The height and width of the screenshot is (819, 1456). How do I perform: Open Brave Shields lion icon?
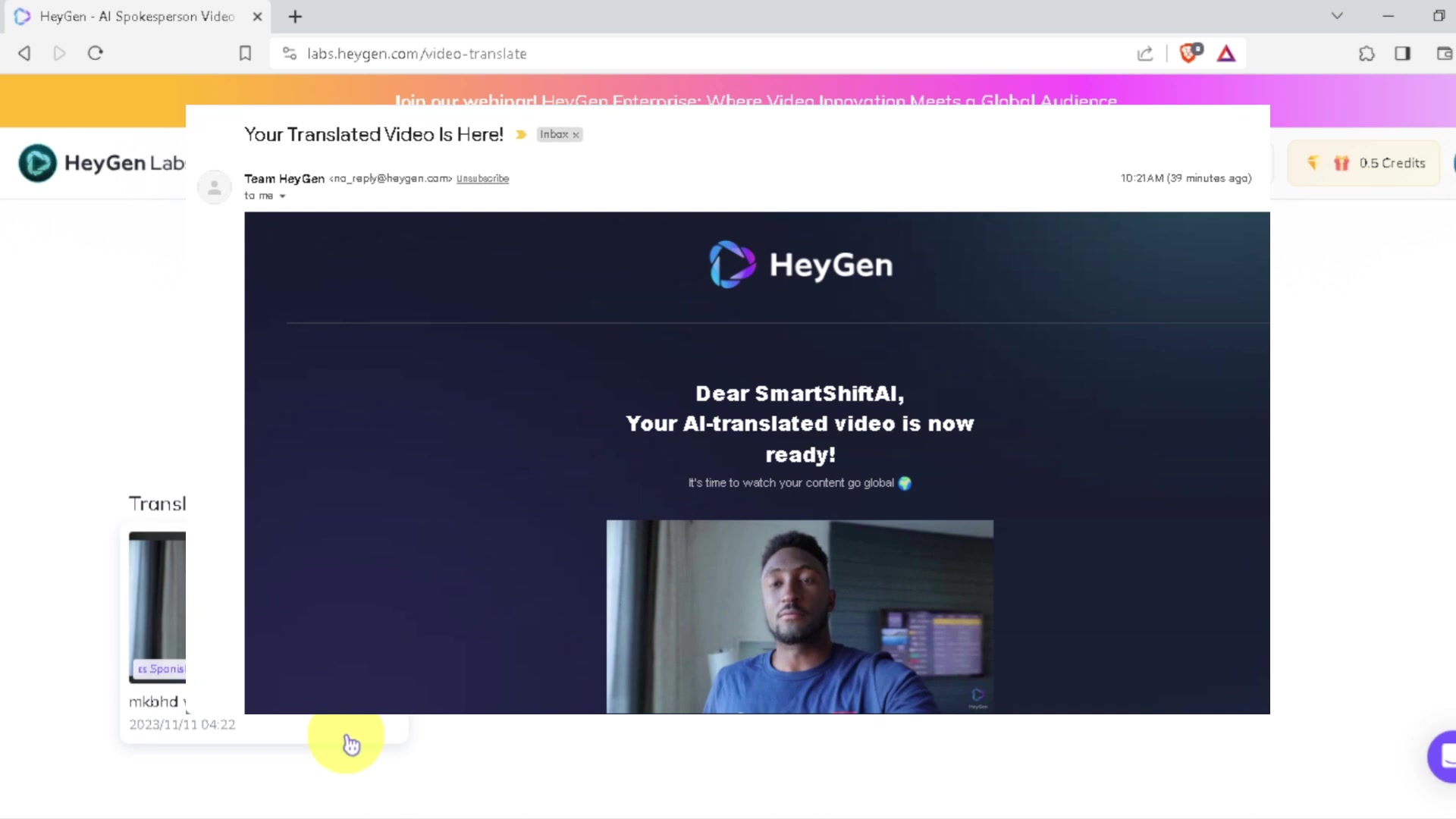[x=1191, y=52]
